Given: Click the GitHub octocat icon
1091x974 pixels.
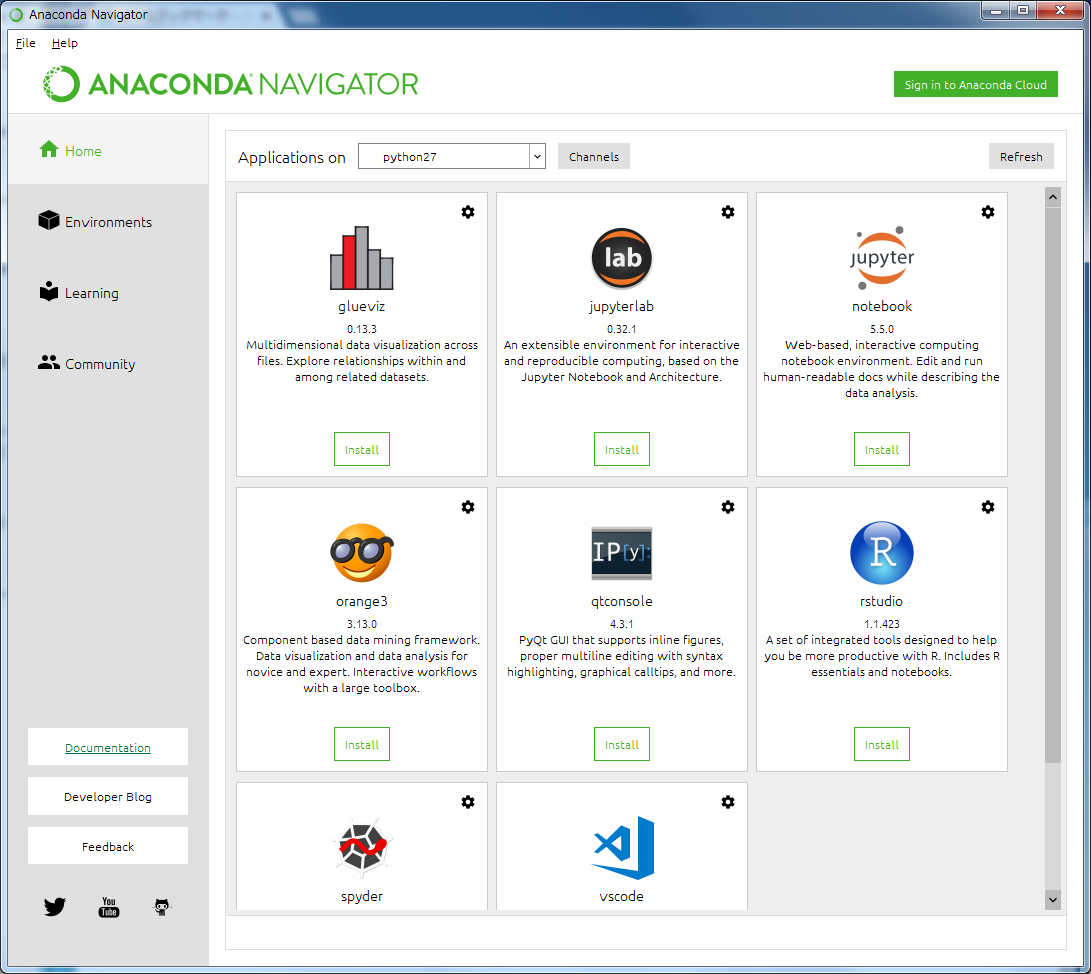Looking at the screenshot, I should point(161,907).
